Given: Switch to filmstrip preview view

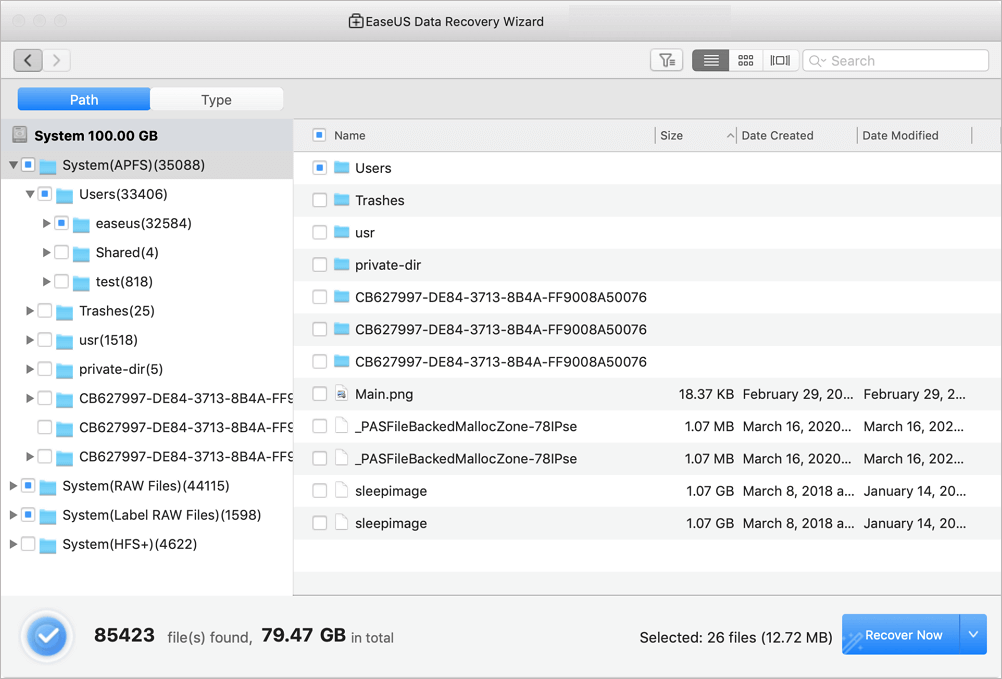Looking at the screenshot, I should tap(780, 61).
